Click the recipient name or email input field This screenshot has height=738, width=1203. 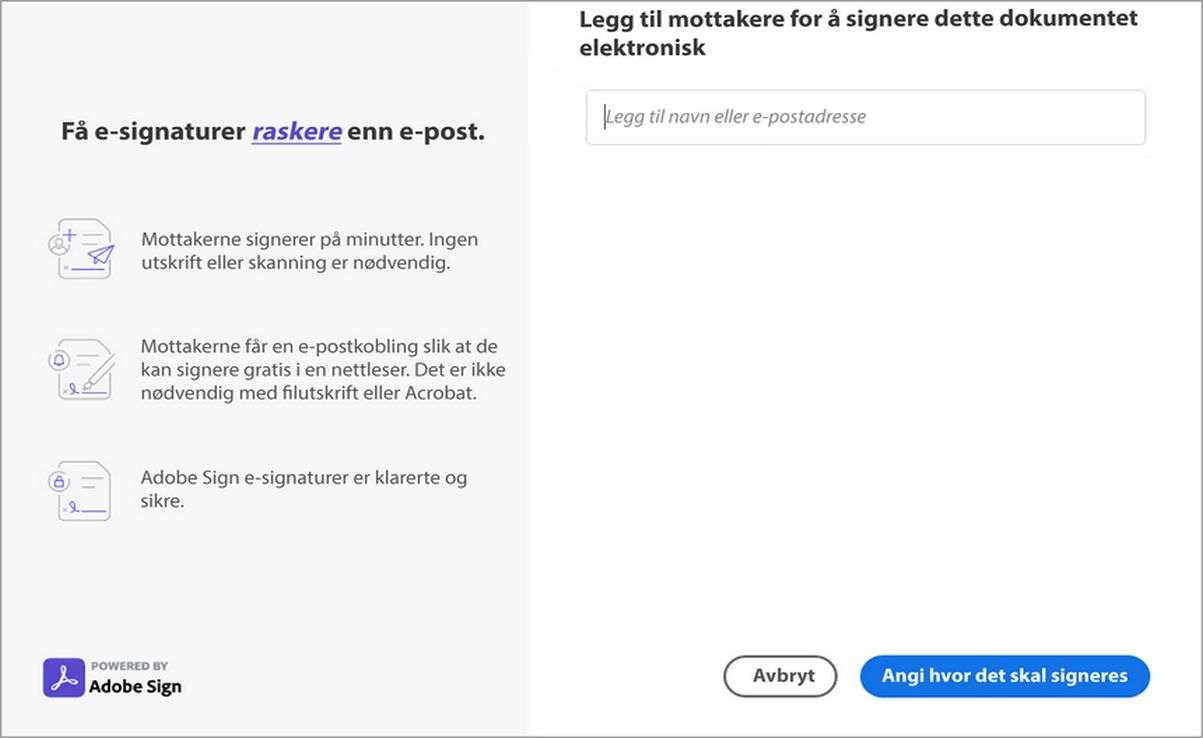click(864, 117)
